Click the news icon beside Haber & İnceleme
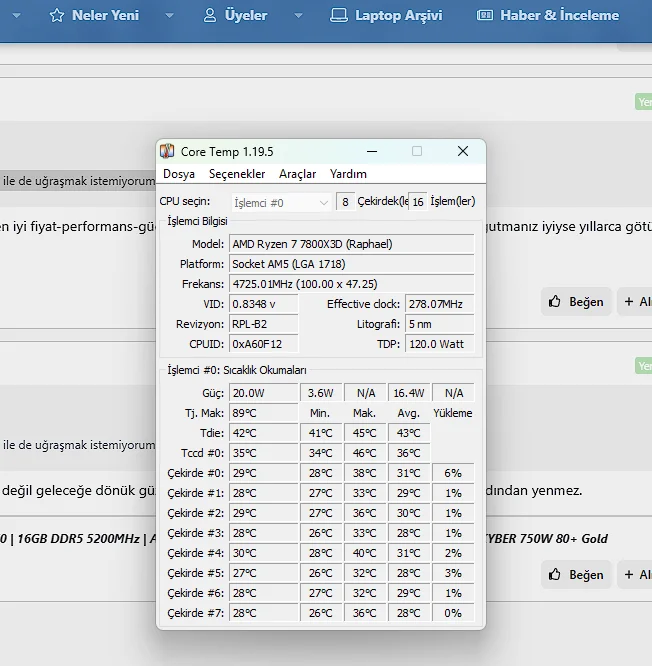Image resolution: width=652 pixels, height=666 pixels. point(485,15)
